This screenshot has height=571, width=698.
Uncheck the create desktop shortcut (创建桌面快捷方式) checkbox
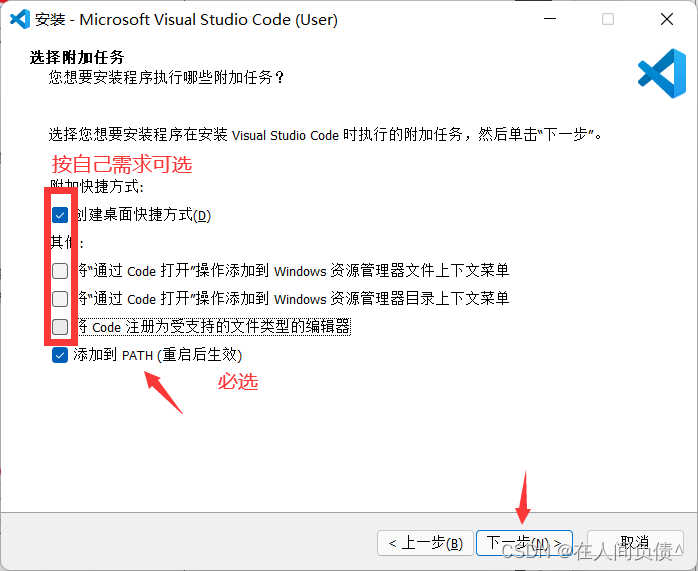[60, 215]
